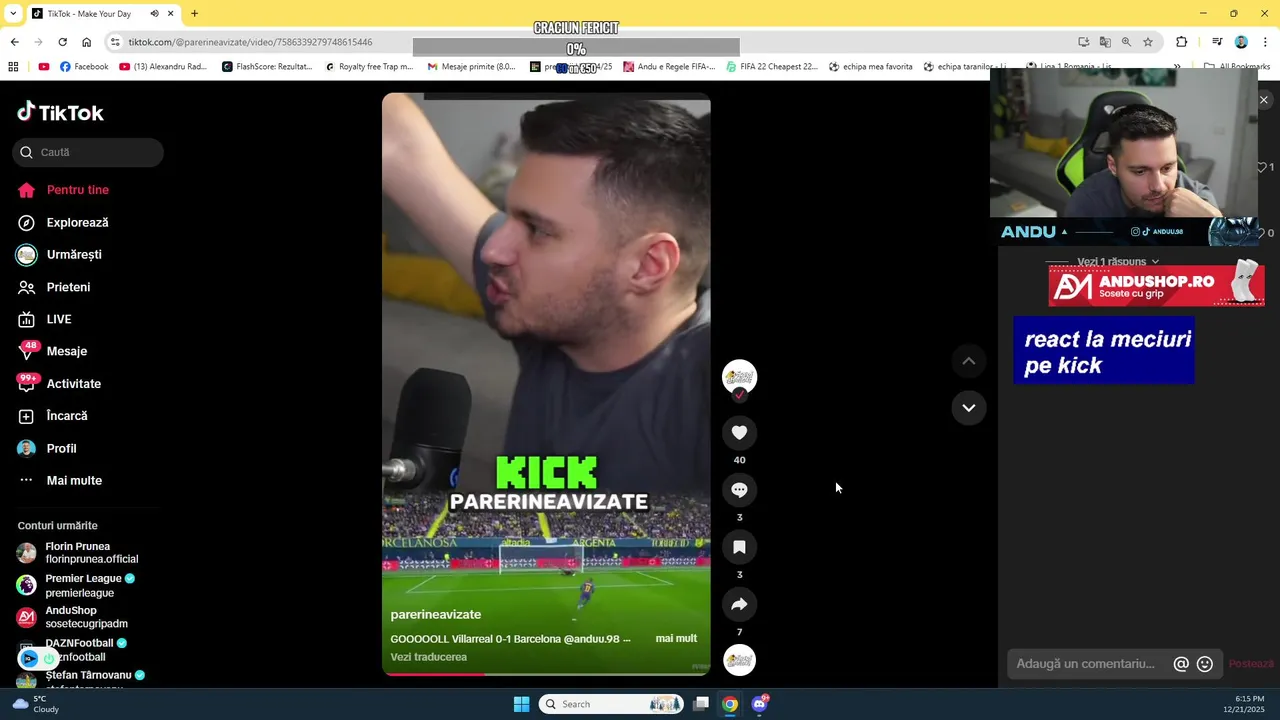Open Royalty free Trap bookmark

pyautogui.click(x=369, y=67)
